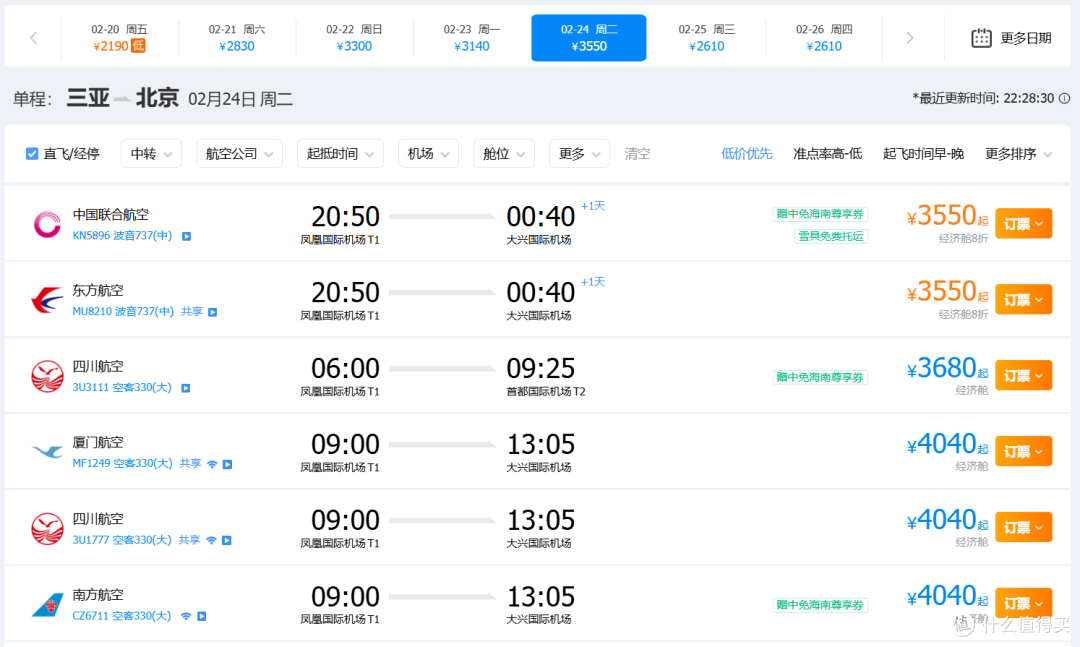Click 清空 to clear filters

[x=637, y=154]
